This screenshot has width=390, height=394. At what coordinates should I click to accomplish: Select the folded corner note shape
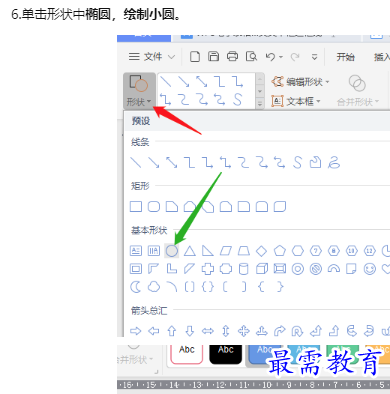(352, 269)
